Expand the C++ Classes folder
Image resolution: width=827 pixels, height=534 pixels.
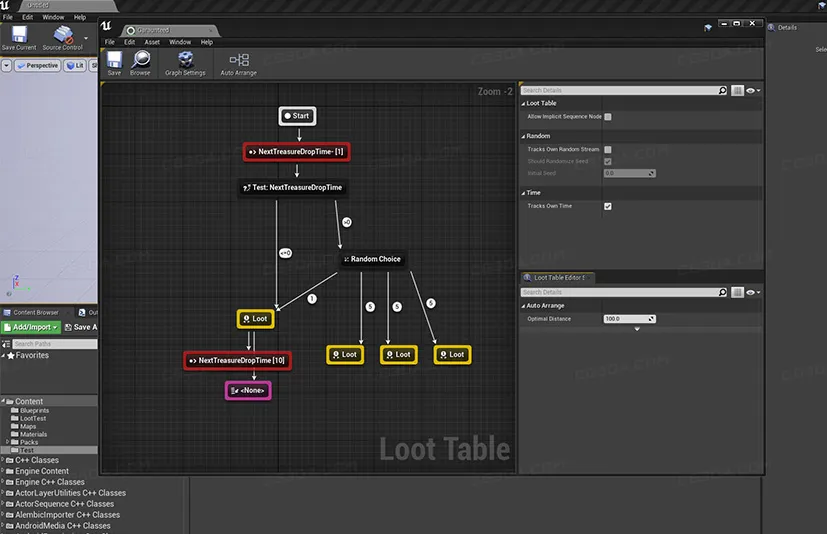pyautogui.click(x=3, y=460)
